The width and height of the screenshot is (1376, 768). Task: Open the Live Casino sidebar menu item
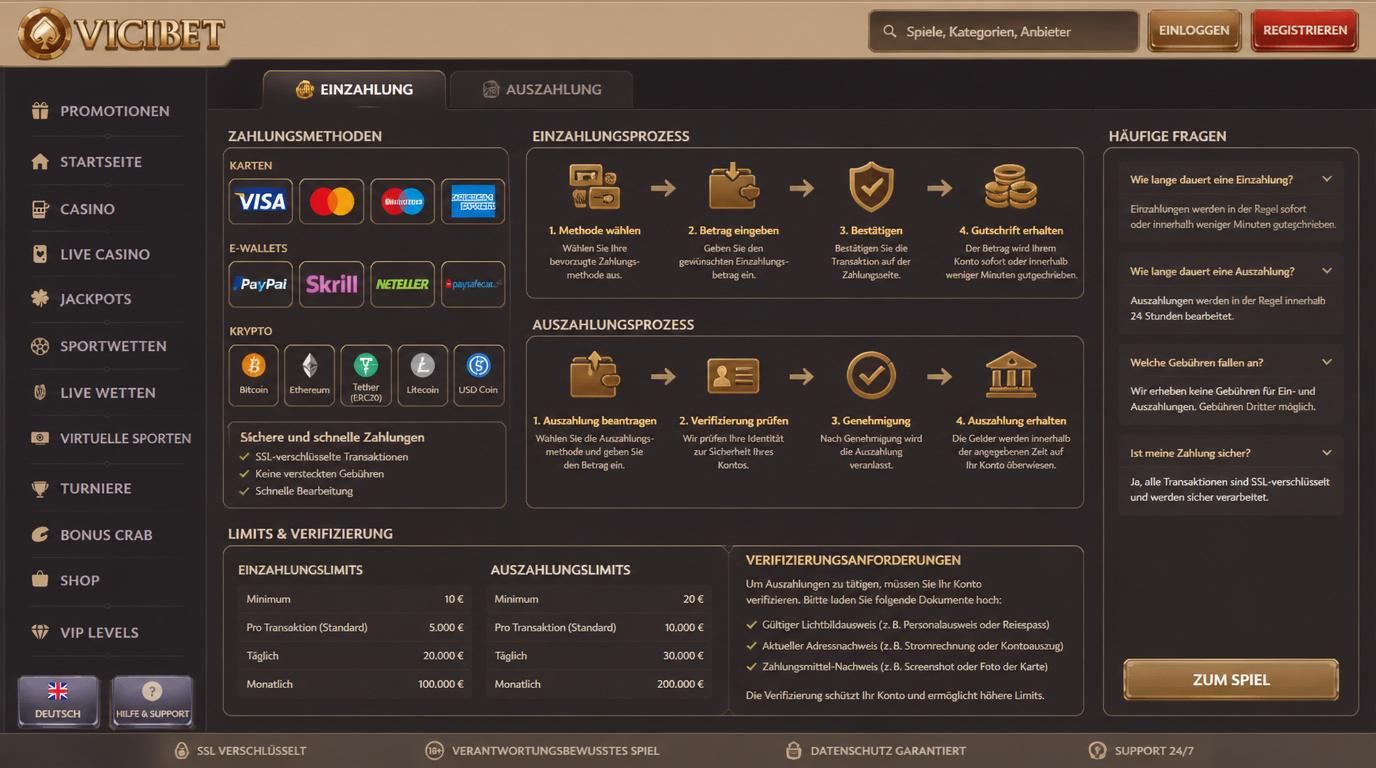[105, 254]
